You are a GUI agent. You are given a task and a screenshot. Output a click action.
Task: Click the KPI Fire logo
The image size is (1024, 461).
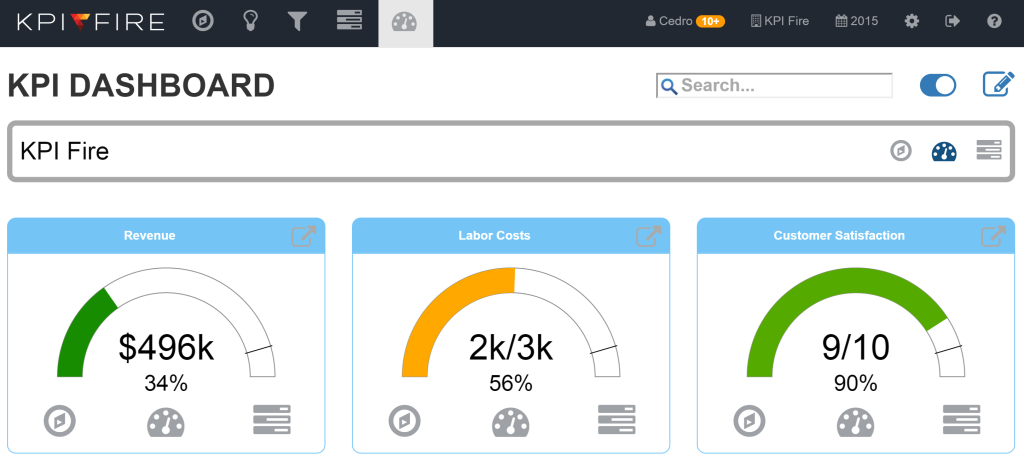click(x=88, y=21)
